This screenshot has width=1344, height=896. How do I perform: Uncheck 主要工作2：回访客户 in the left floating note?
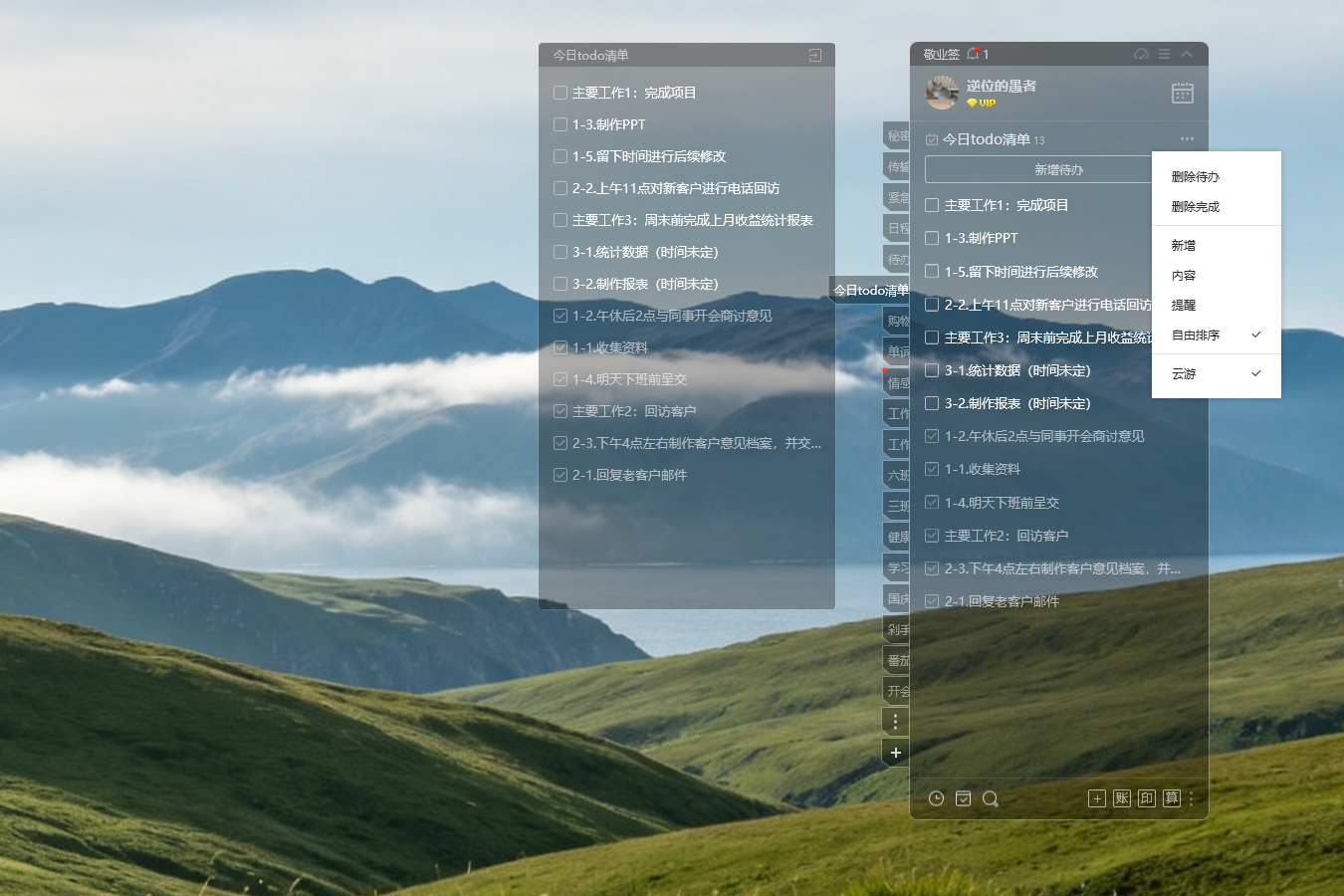(x=560, y=411)
